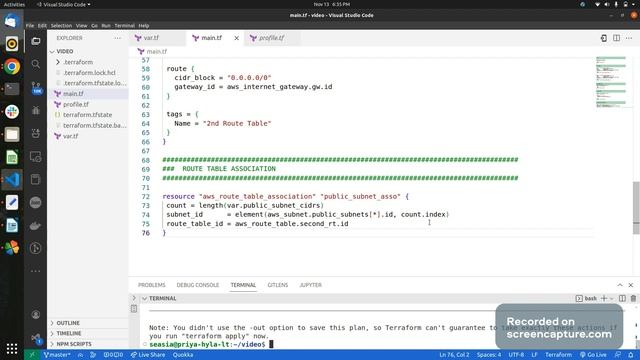Open the Search view in activity bar
The width and height of the screenshot is (640, 360).
36,64
